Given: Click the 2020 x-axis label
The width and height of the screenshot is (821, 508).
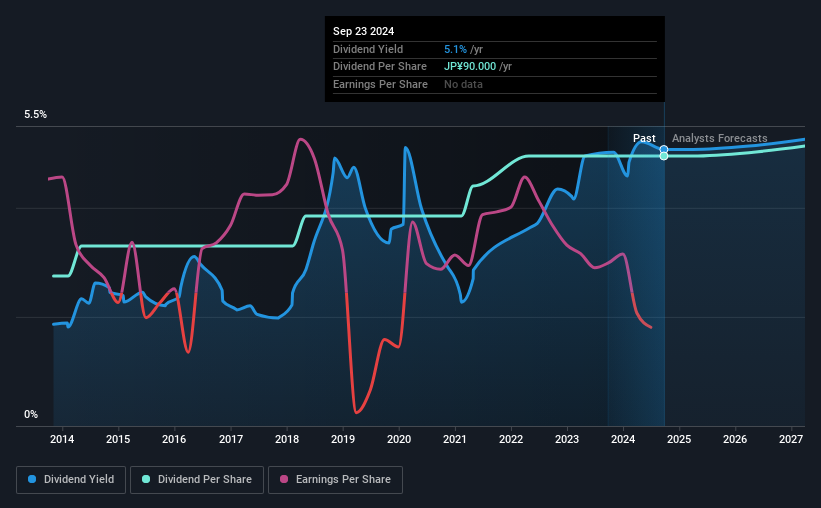Looking at the screenshot, I should point(399,439).
